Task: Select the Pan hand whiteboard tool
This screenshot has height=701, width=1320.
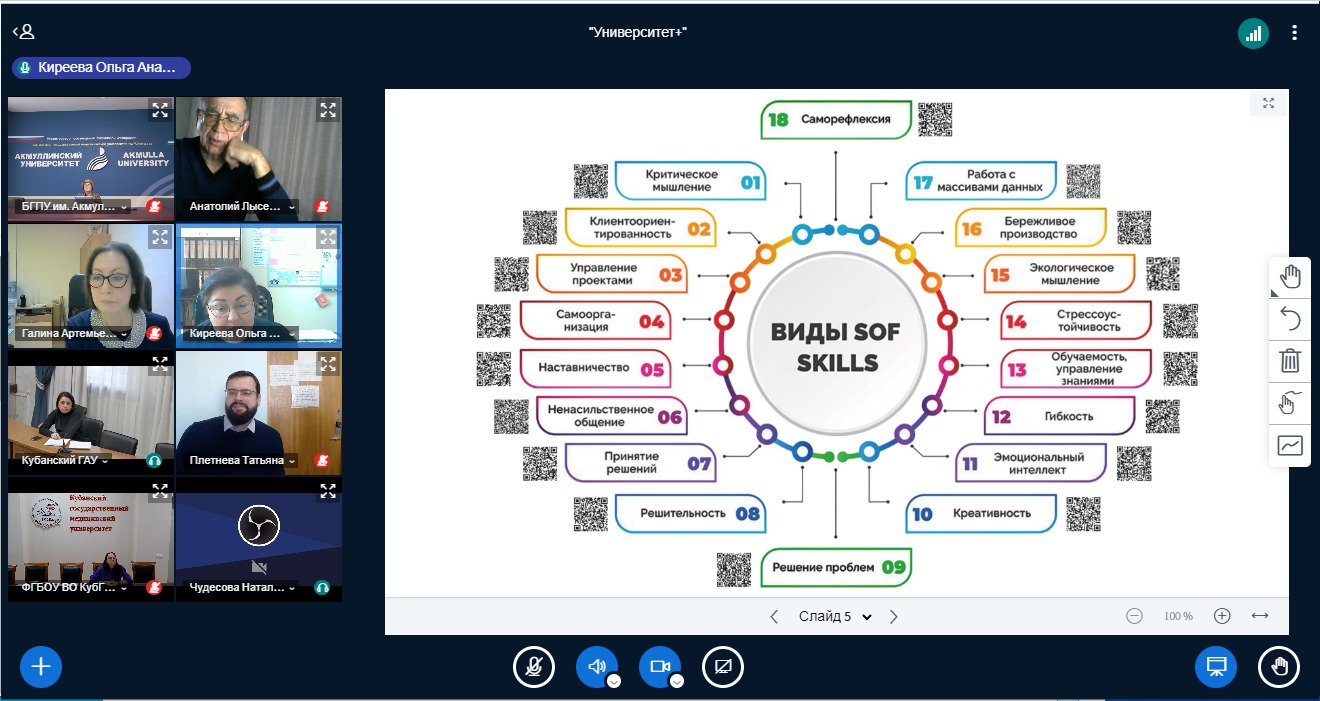Action: click(1290, 277)
